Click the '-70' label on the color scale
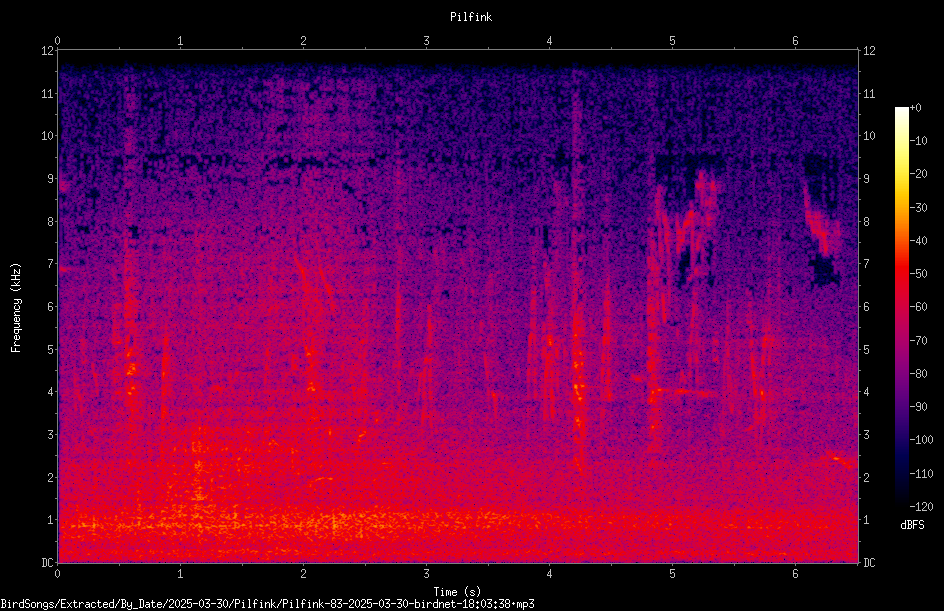 click(x=918, y=341)
